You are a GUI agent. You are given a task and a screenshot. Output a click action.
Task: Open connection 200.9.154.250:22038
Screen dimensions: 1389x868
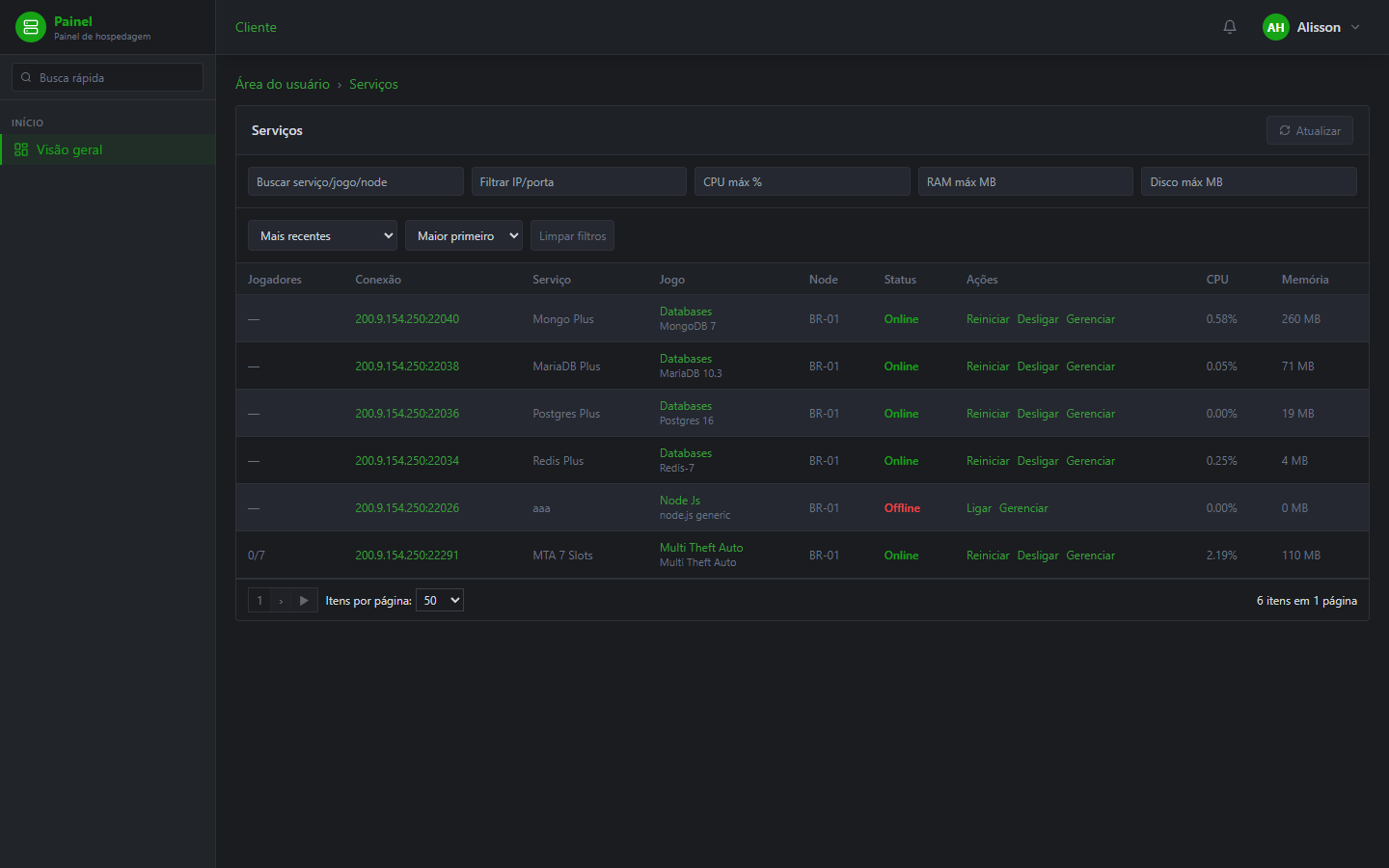coord(407,366)
